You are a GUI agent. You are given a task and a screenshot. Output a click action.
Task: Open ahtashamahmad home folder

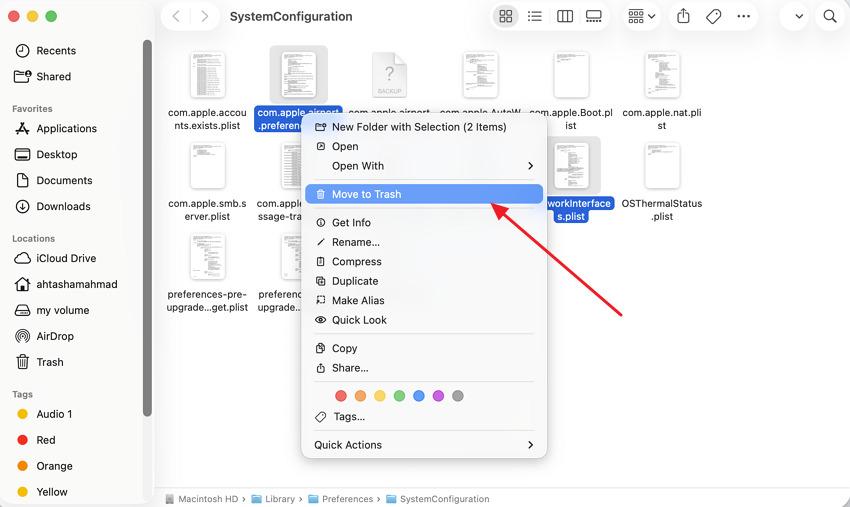(x=66, y=285)
